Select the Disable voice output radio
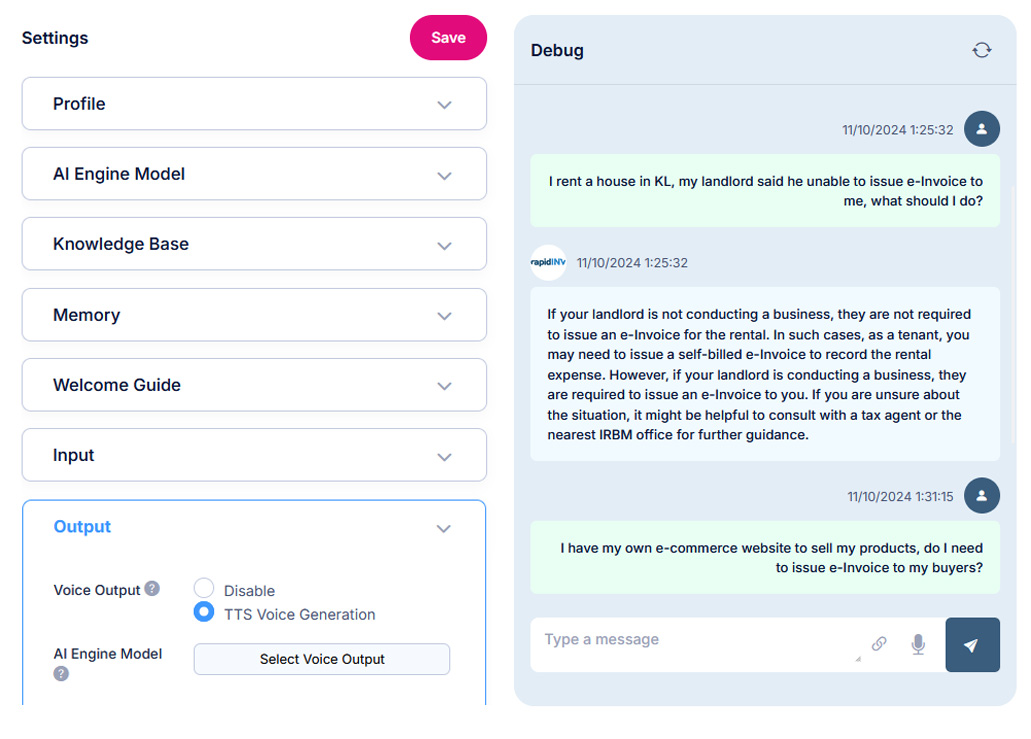The width and height of the screenshot is (1031, 739). (204, 588)
